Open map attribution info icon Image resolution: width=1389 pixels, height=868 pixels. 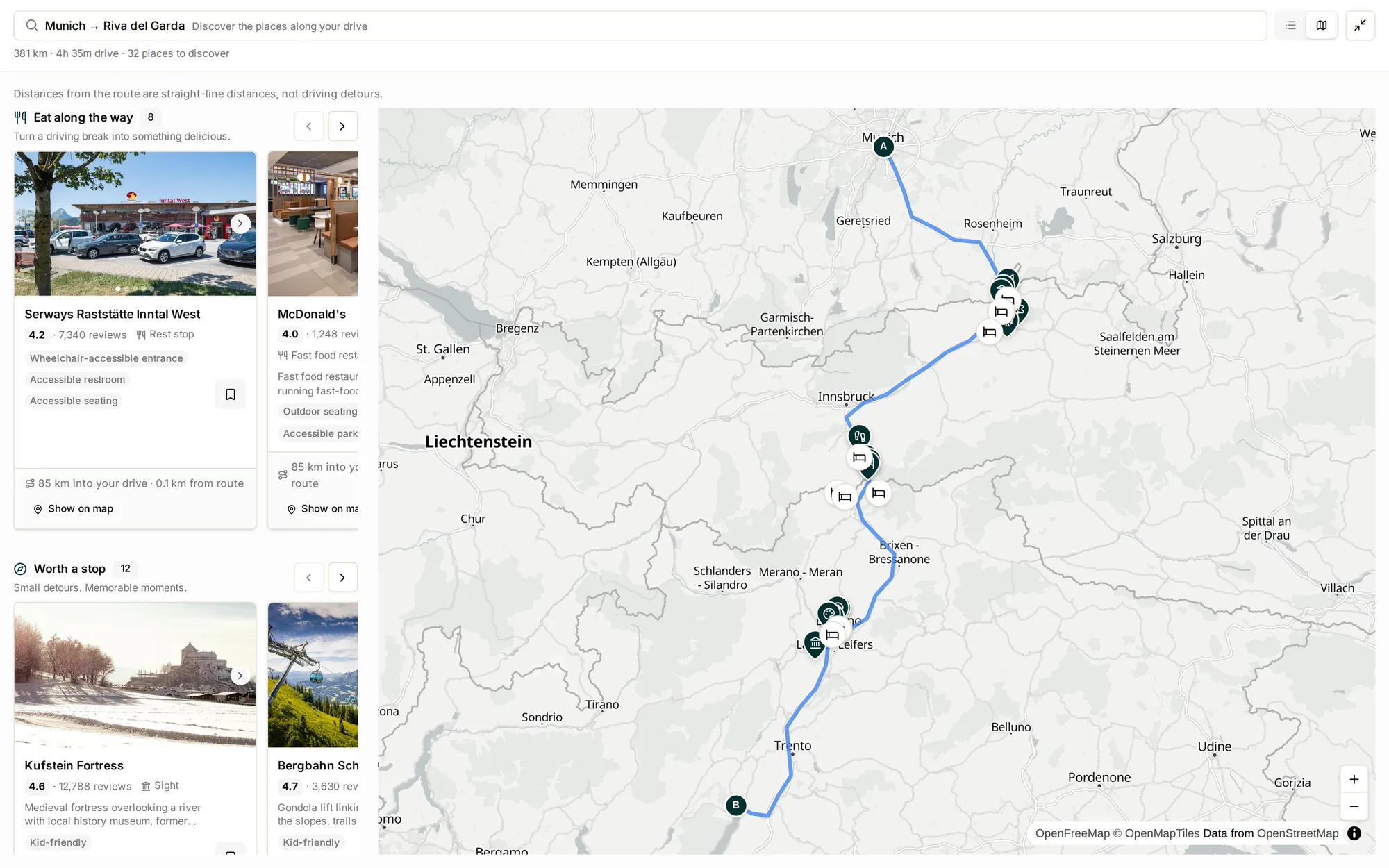1354,833
